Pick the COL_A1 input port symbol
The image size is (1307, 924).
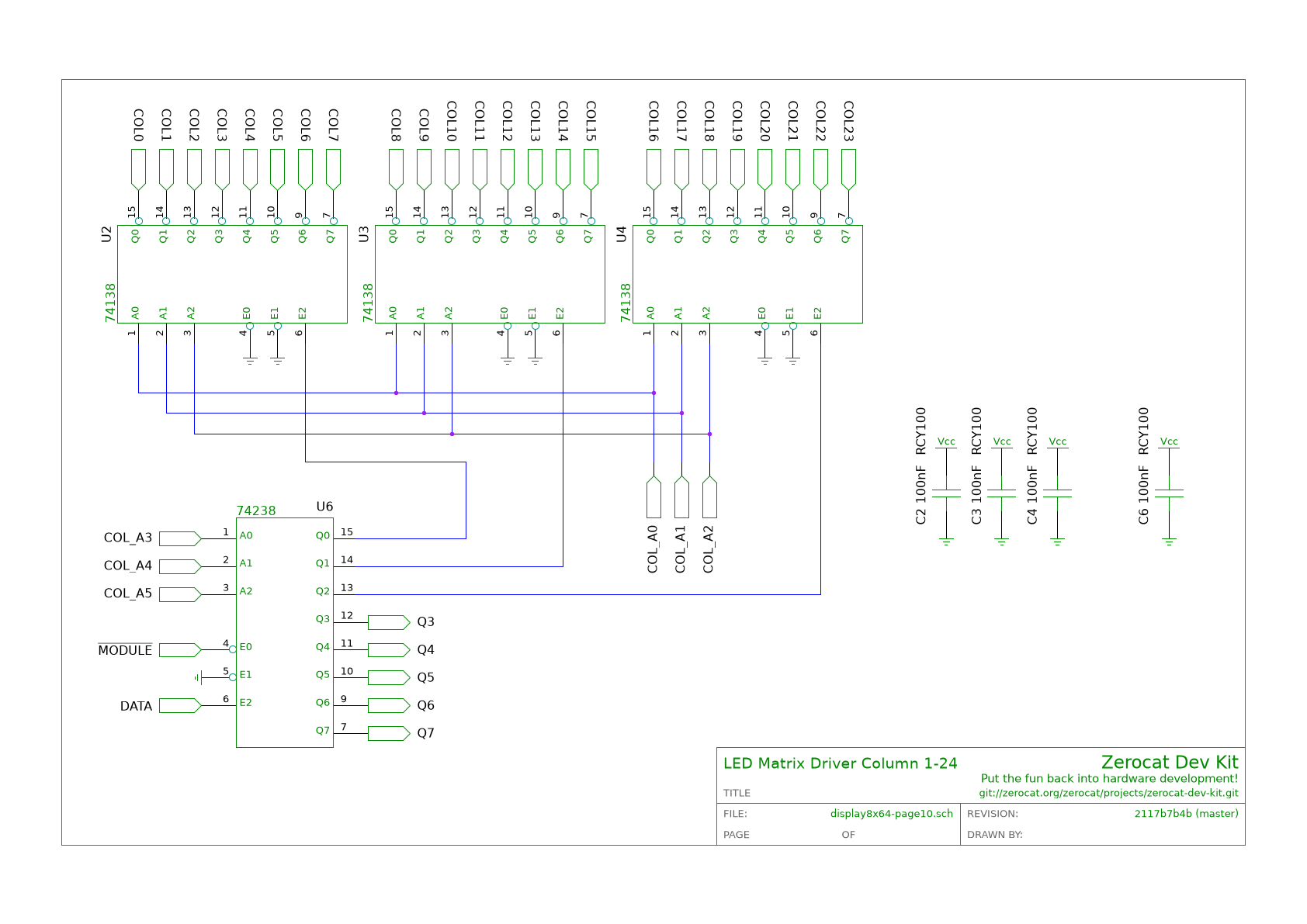pyautogui.click(x=681, y=497)
